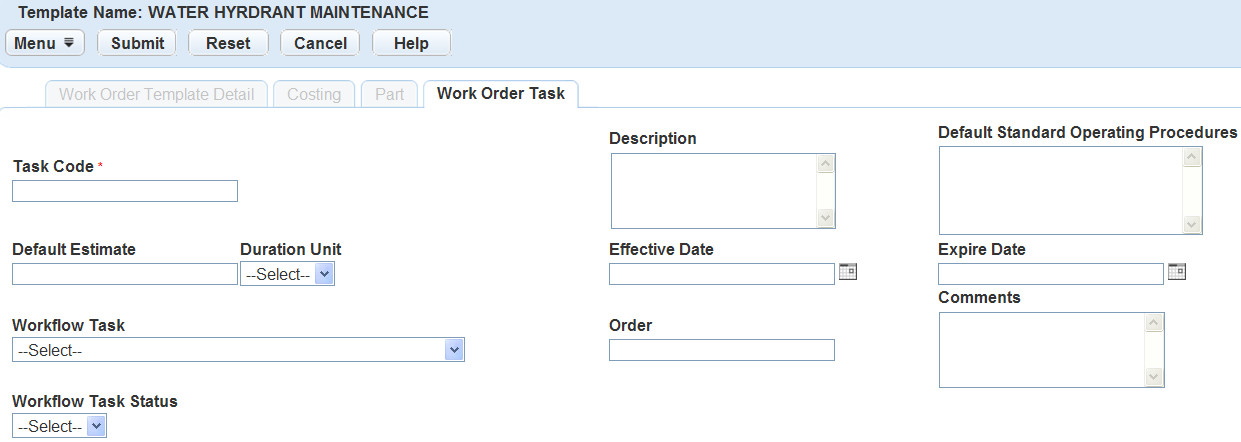Open the Effective Date calendar picker
This screenshot has height=442, width=1241.
click(x=848, y=272)
